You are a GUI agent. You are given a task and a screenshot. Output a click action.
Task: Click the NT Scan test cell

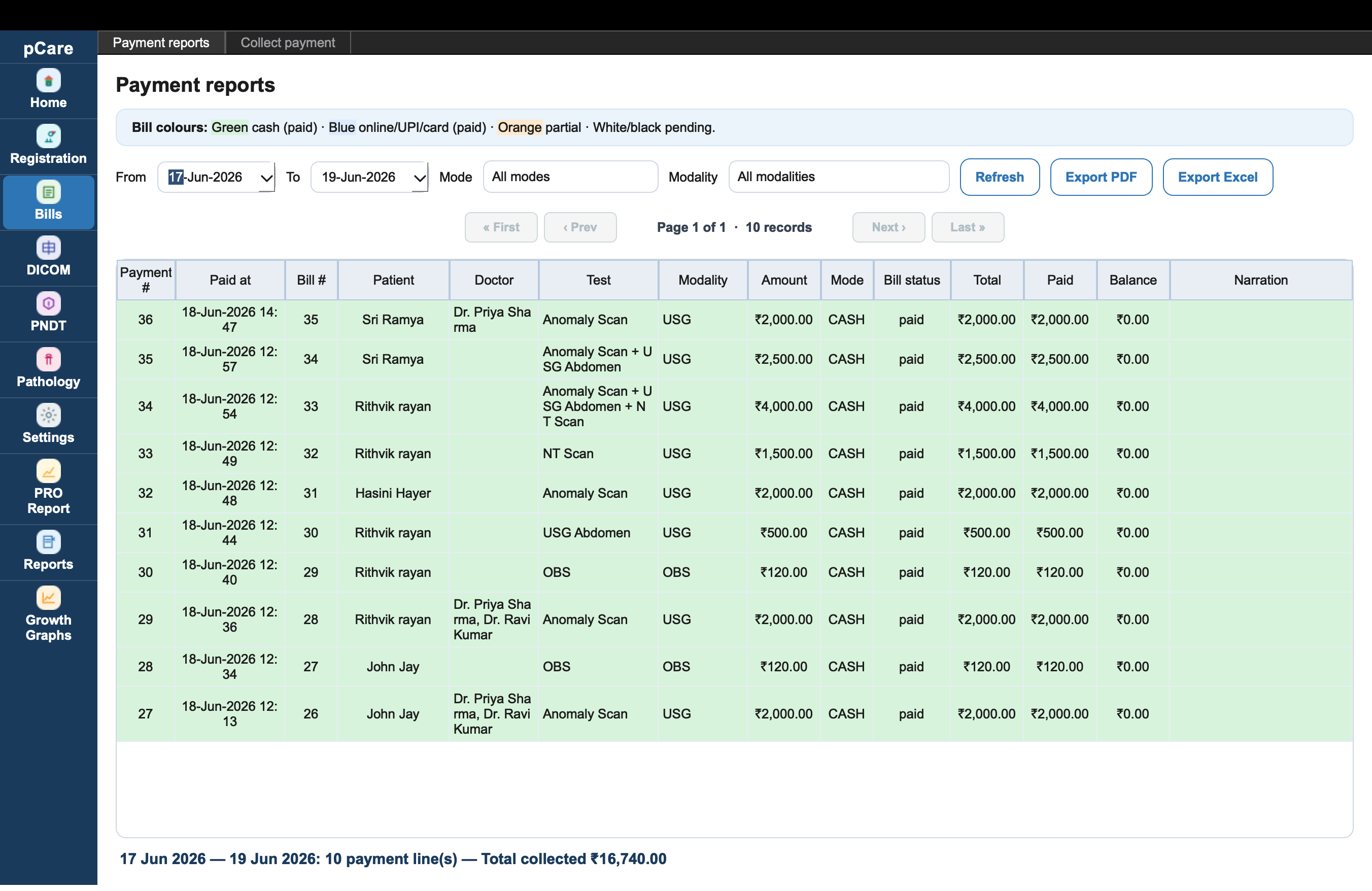point(598,454)
